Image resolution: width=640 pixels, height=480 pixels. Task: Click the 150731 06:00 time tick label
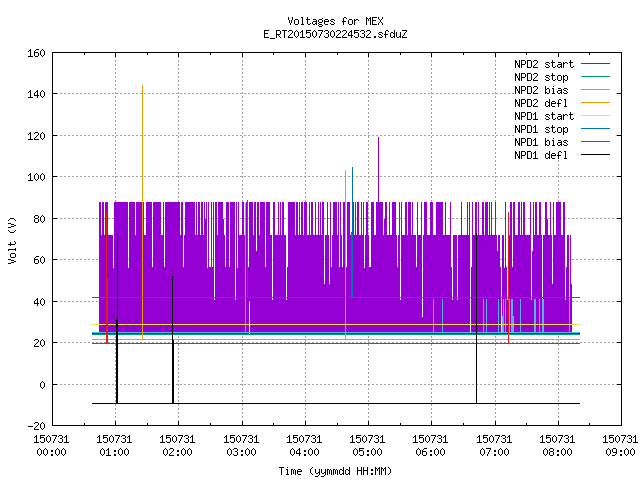click(431, 446)
